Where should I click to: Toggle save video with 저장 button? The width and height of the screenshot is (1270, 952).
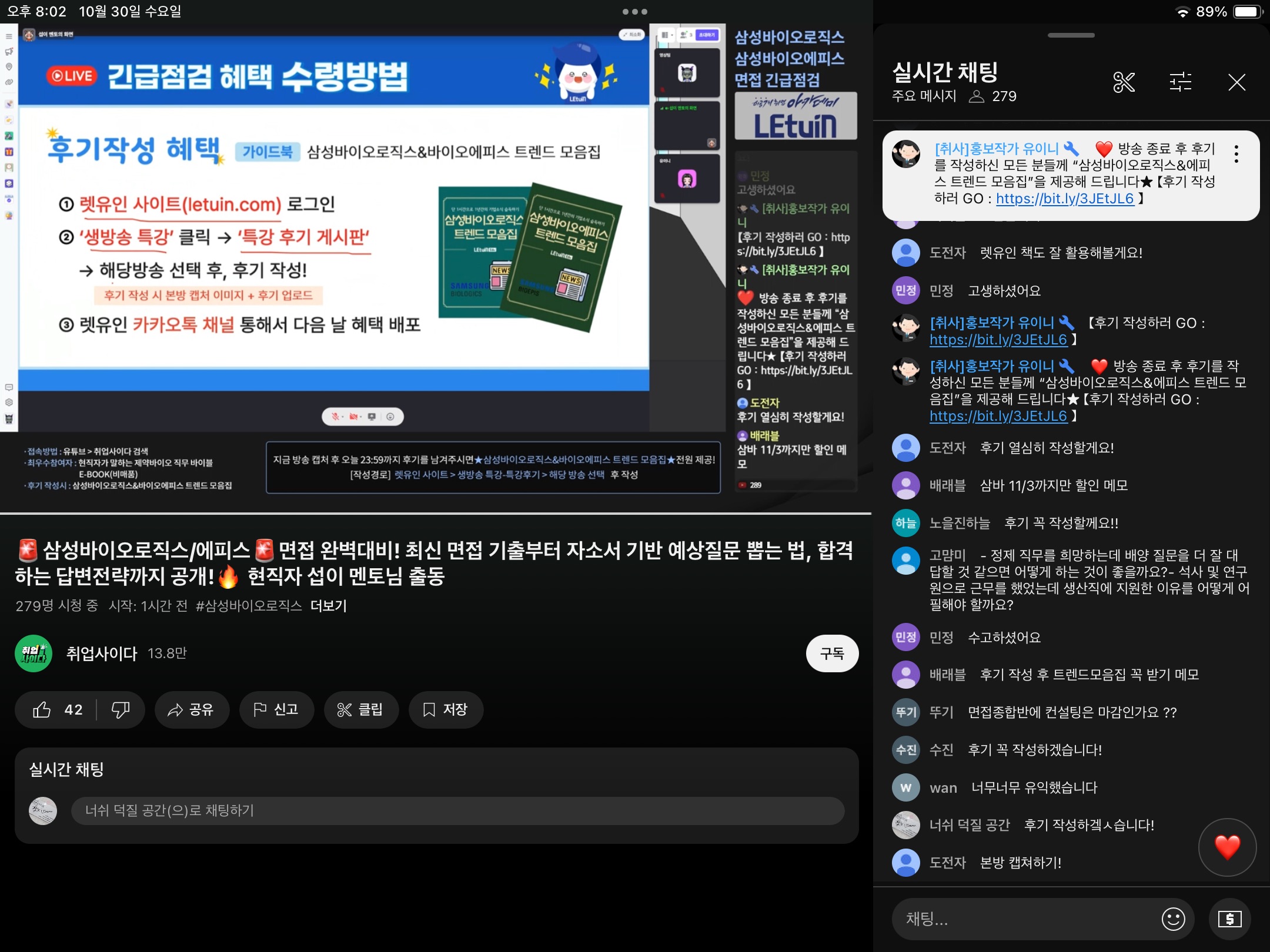[446, 710]
